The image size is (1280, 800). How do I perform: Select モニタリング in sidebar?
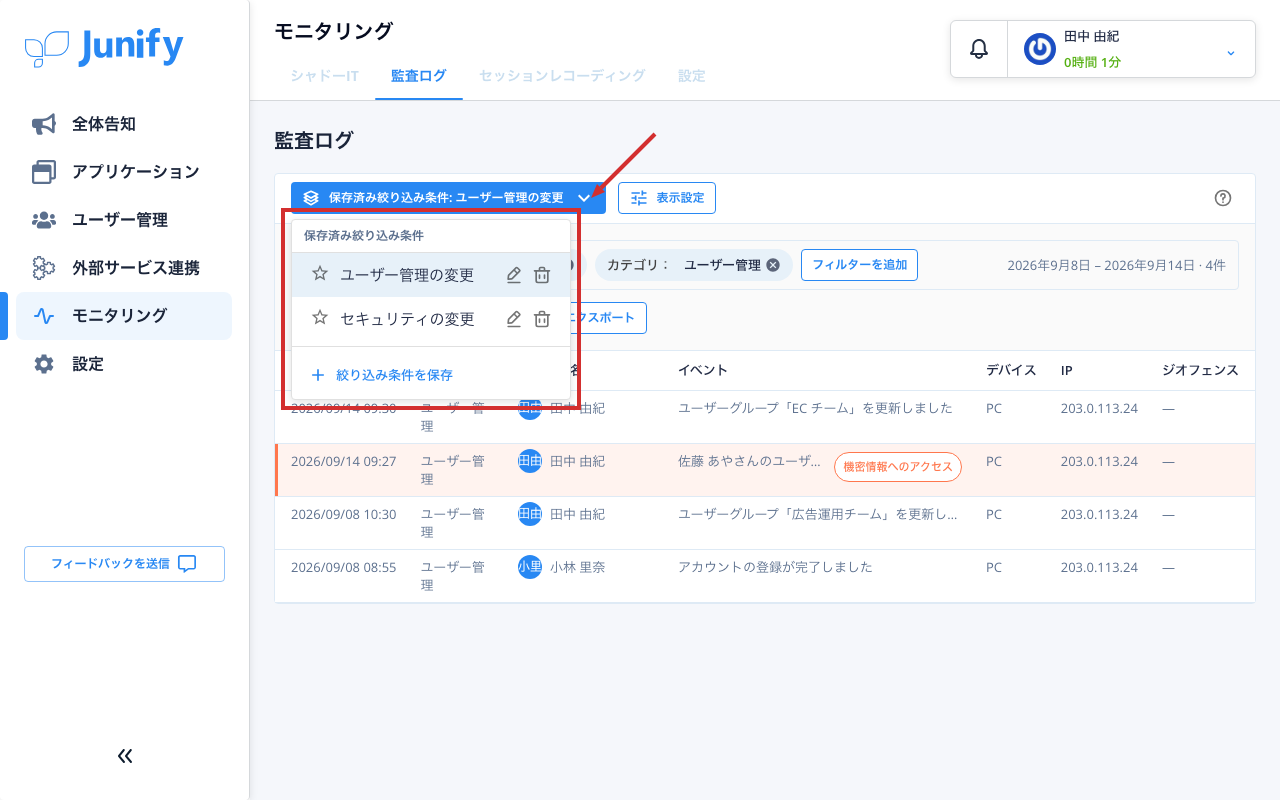pyautogui.click(x=124, y=316)
